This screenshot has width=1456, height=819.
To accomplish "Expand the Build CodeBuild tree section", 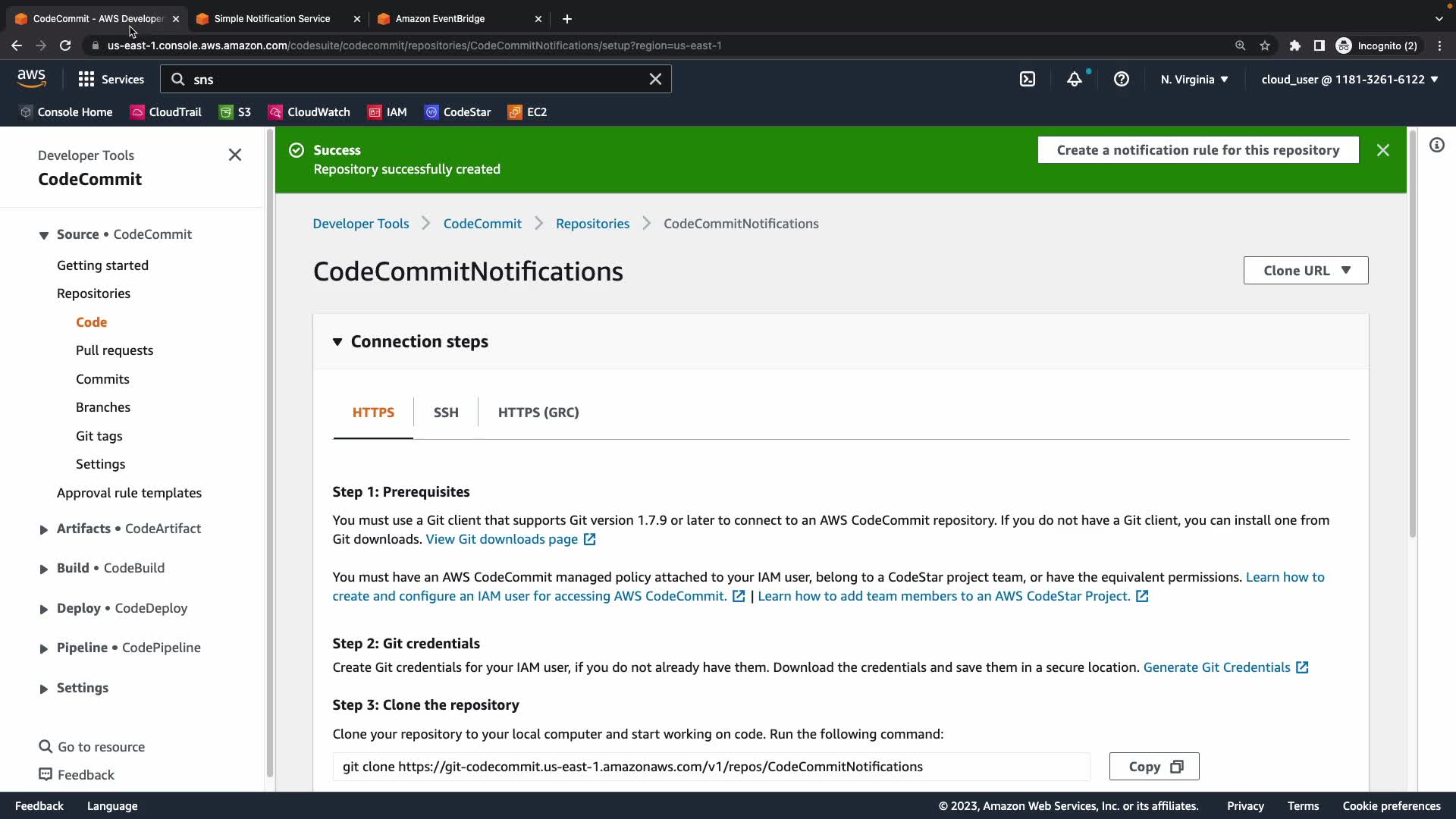I will click(x=43, y=569).
